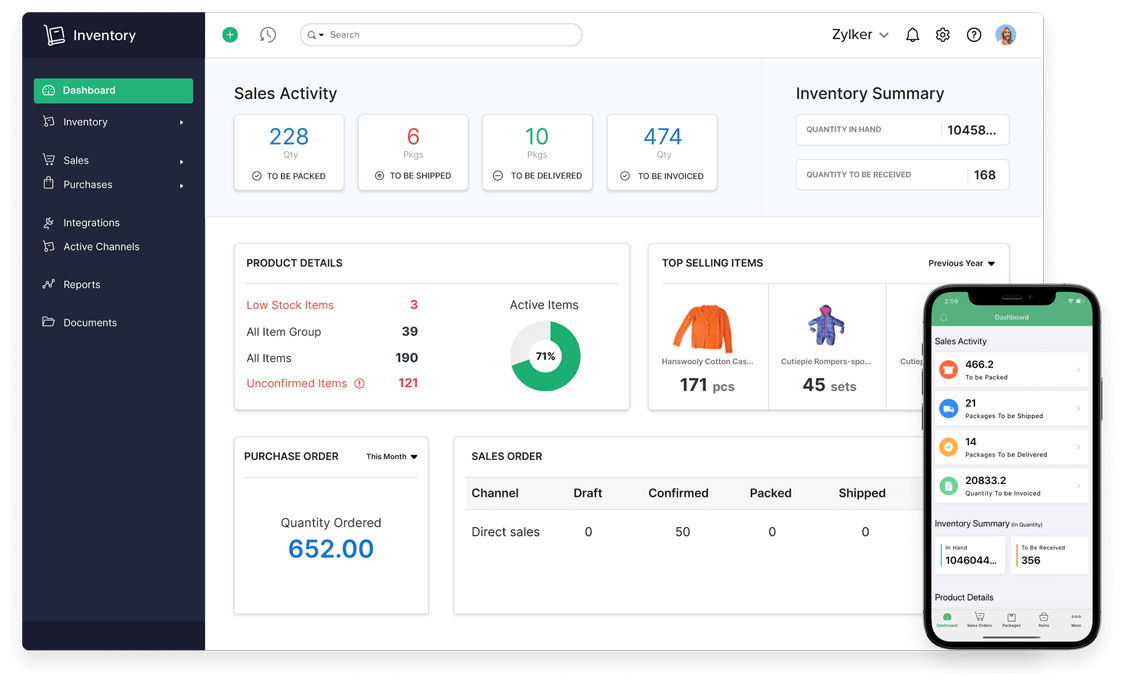The image size is (1124, 682).
Task: Open the settings gear icon
Action: [943, 34]
